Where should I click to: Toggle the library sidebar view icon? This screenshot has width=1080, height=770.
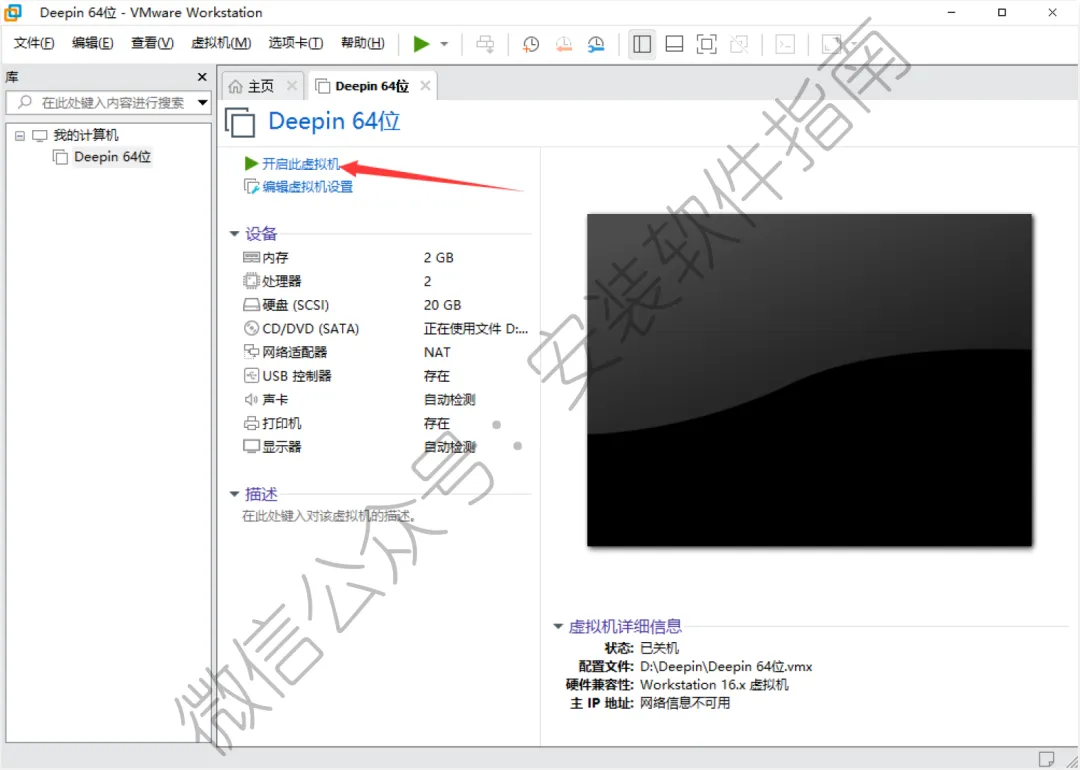642,44
